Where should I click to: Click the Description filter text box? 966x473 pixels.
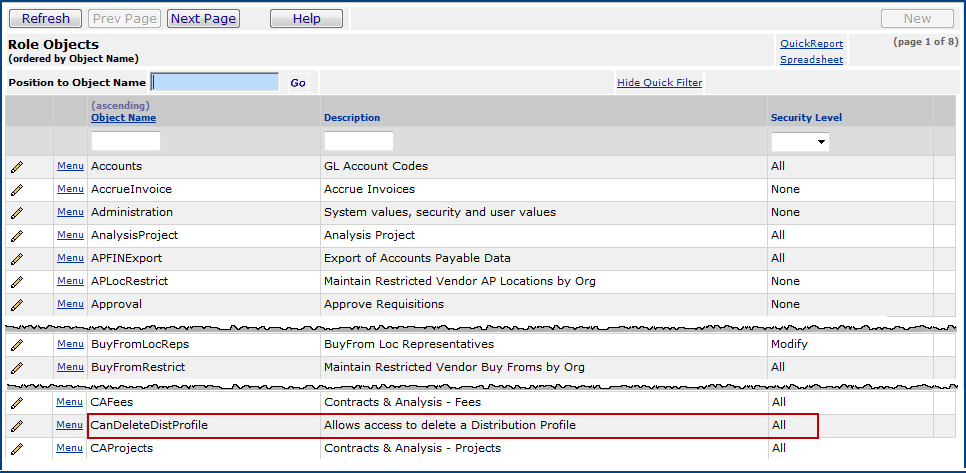358,142
